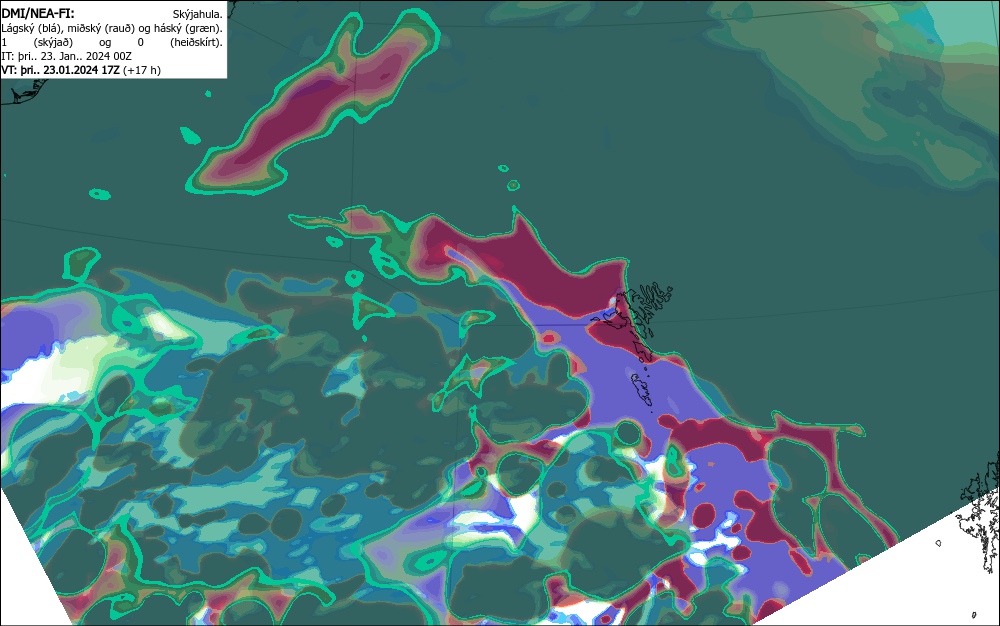Screen dimensions: 1000x626
Task: Click the "VT: þri.. 23.01.2024 17Z" valid time
Action: click(x=61, y=70)
